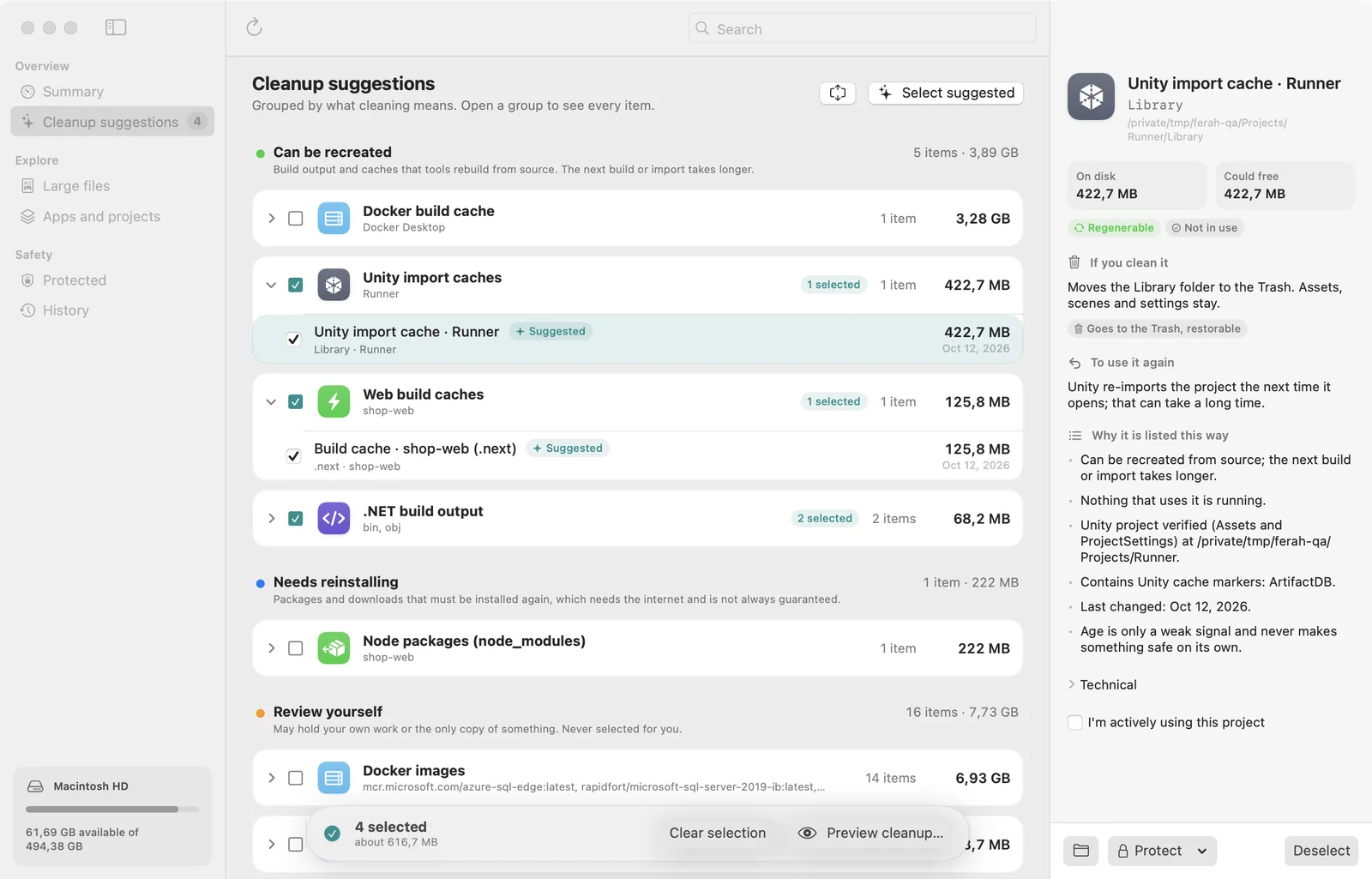Click the Docker build cache icon
This screenshot has width=1372, height=879.
[334, 219]
